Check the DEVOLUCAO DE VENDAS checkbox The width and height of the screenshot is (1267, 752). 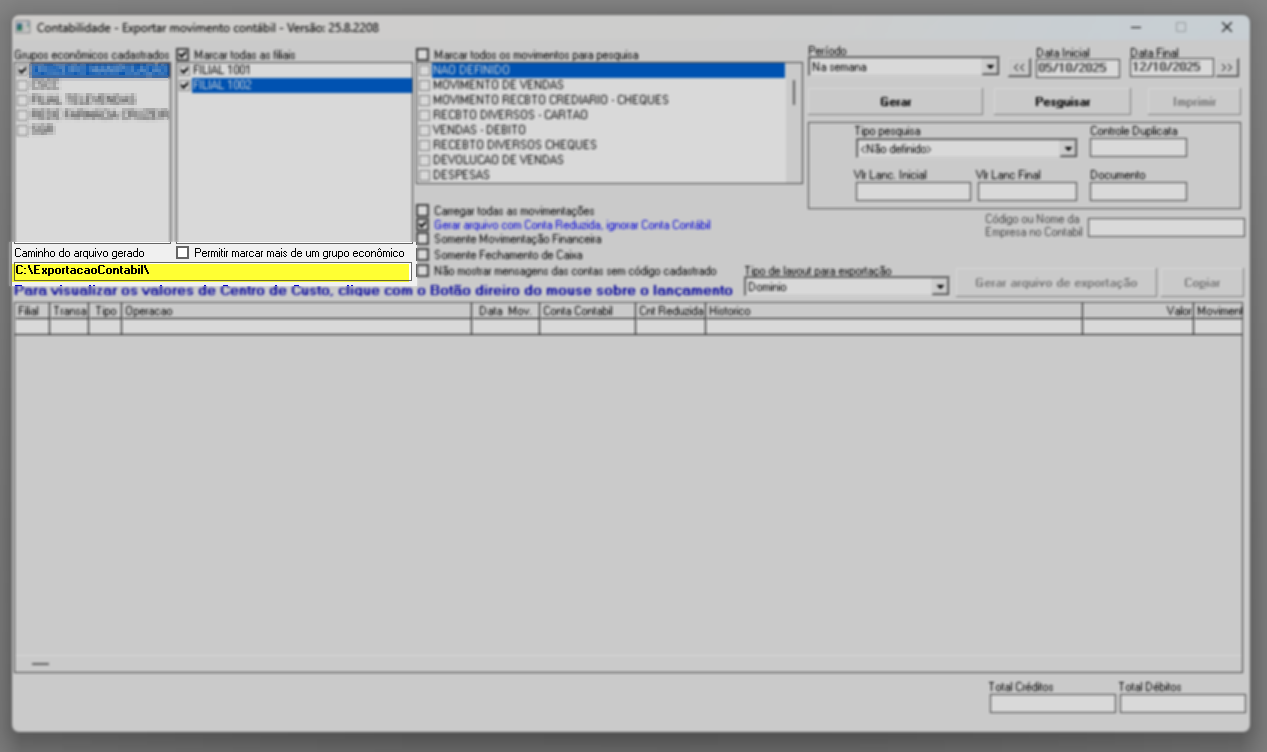(x=425, y=160)
